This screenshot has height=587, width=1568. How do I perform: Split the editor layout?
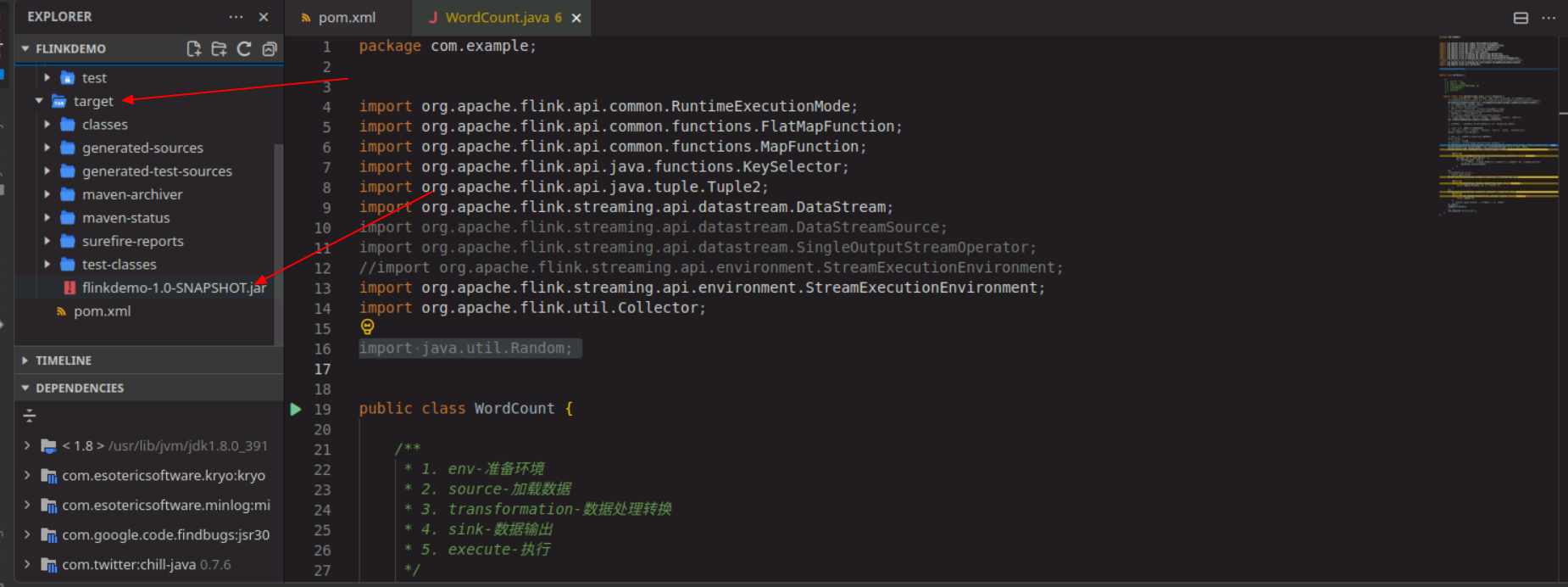1521,18
